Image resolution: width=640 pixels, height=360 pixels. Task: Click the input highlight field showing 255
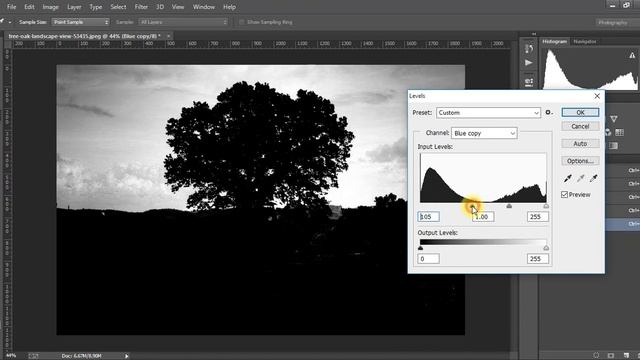pyautogui.click(x=538, y=217)
